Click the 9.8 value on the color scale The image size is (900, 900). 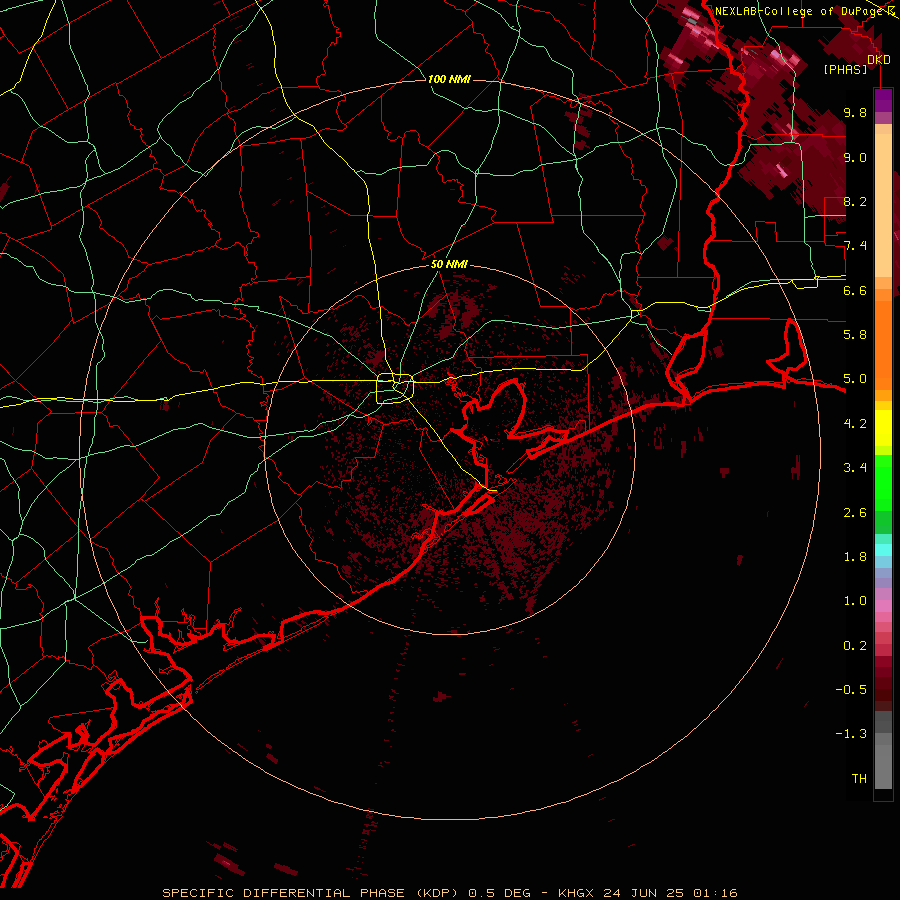(855, 113)
